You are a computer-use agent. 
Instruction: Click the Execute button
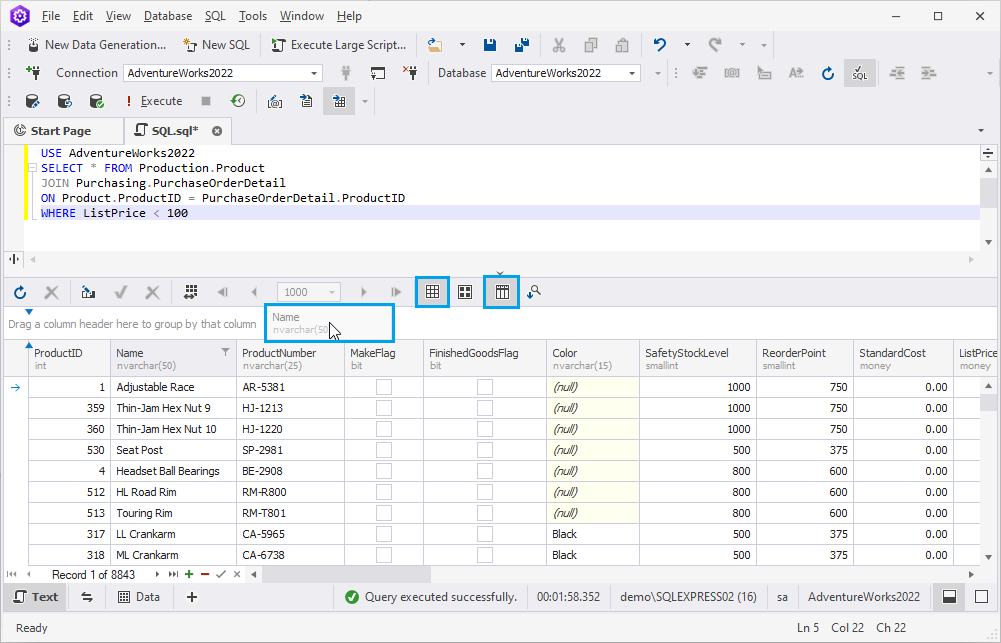click(154, 101)
